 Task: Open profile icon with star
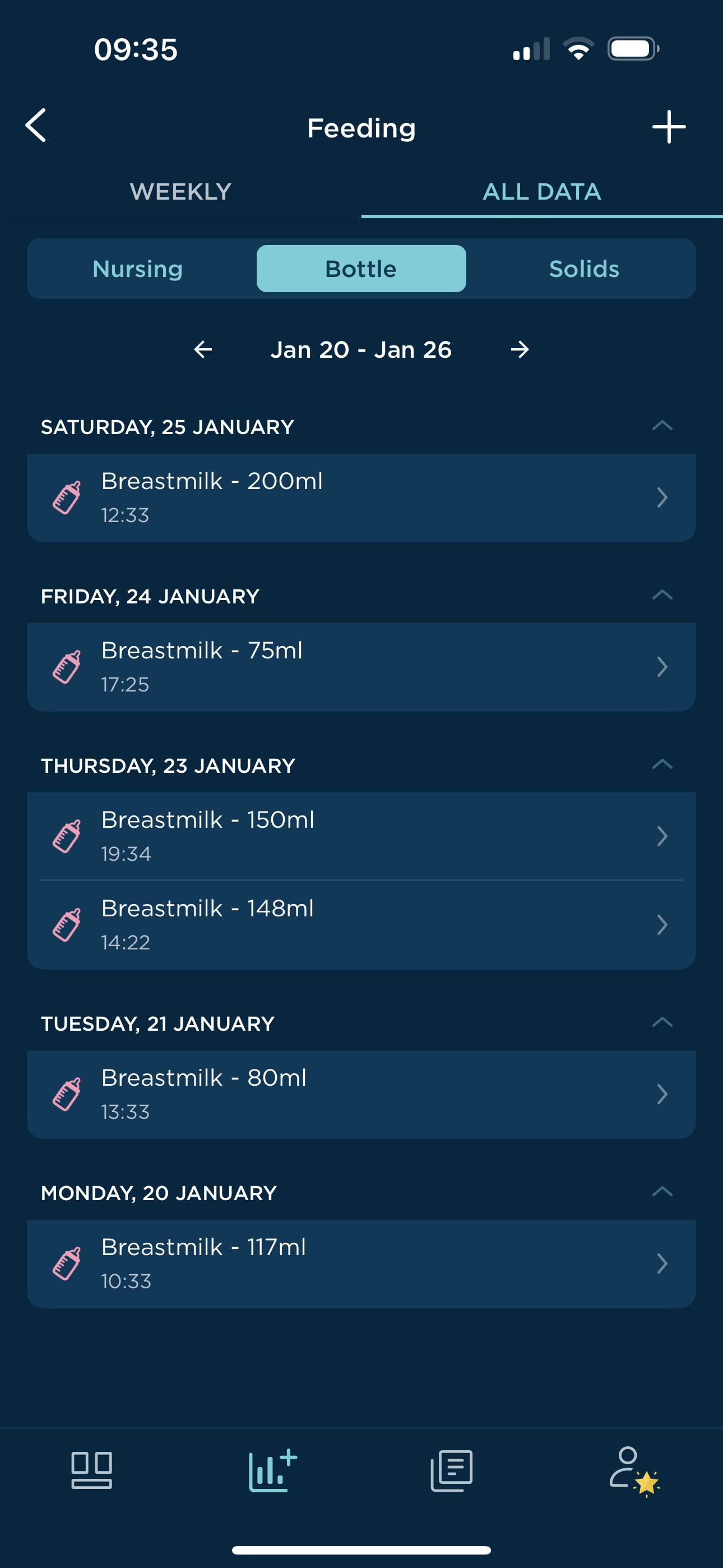pyautogui.click(x=633, y=1471)
